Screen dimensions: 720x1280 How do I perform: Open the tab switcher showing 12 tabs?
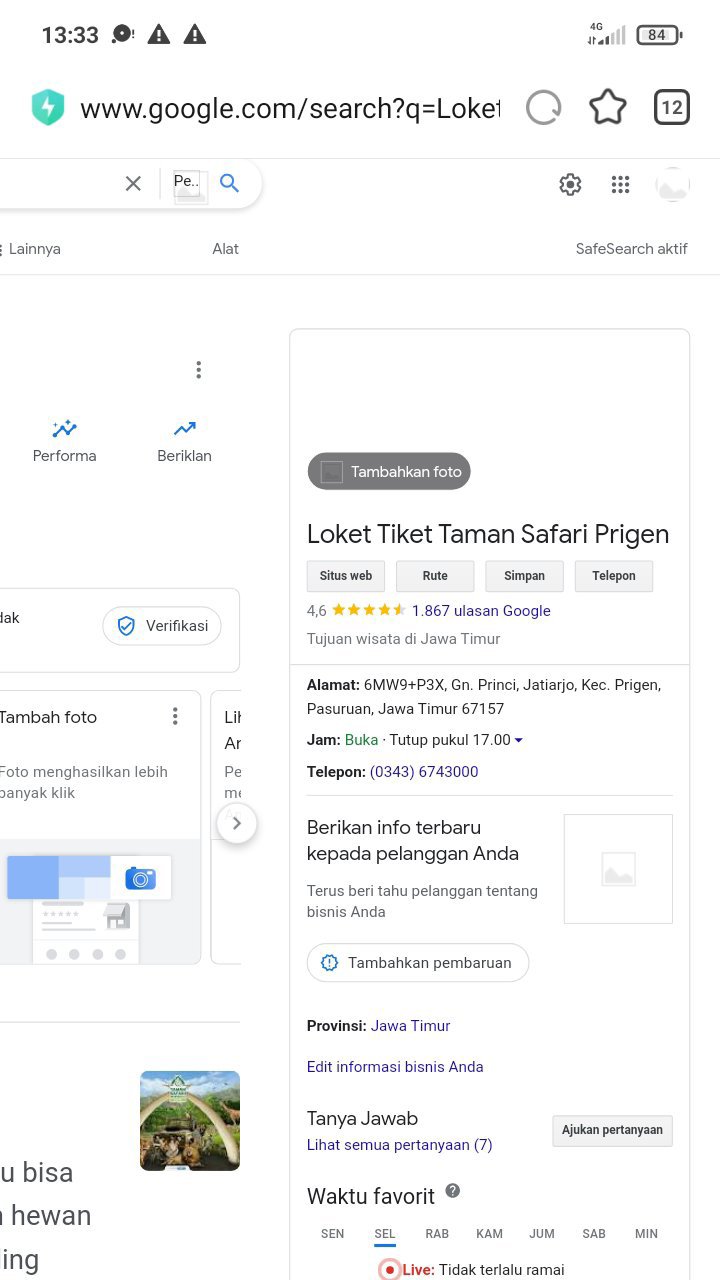pyautogui.click(x=672, y=108)
